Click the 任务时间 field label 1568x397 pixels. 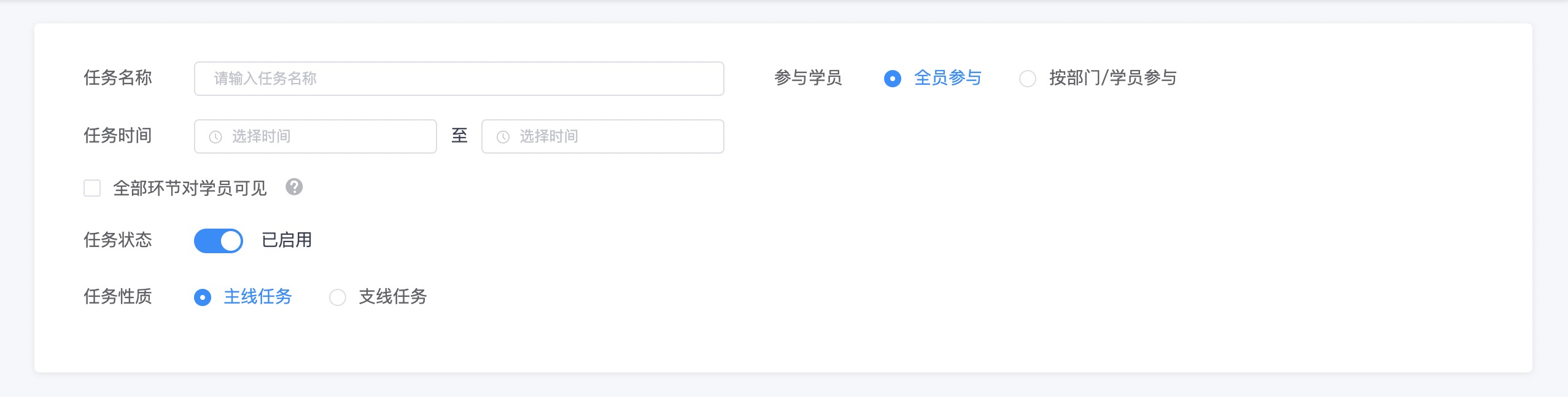(x=118, y=136)
